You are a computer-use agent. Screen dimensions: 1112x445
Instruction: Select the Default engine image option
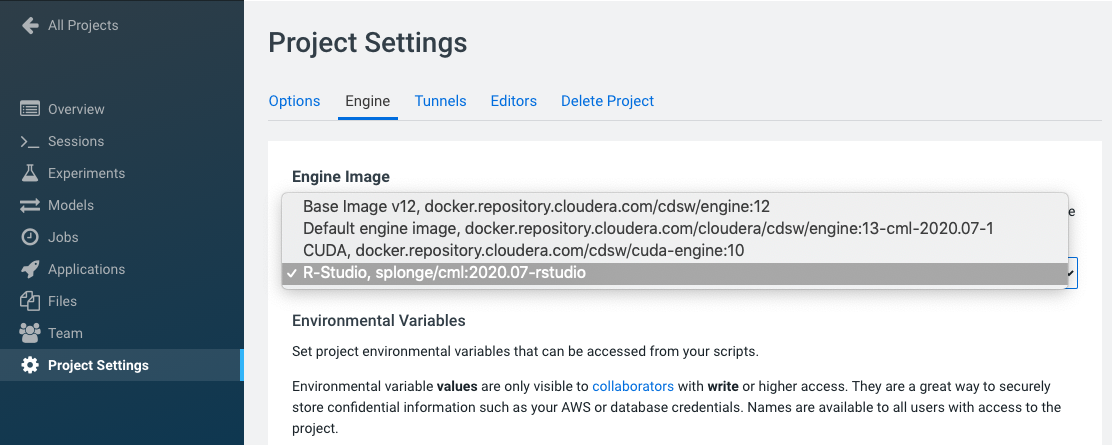click(648, 228)
